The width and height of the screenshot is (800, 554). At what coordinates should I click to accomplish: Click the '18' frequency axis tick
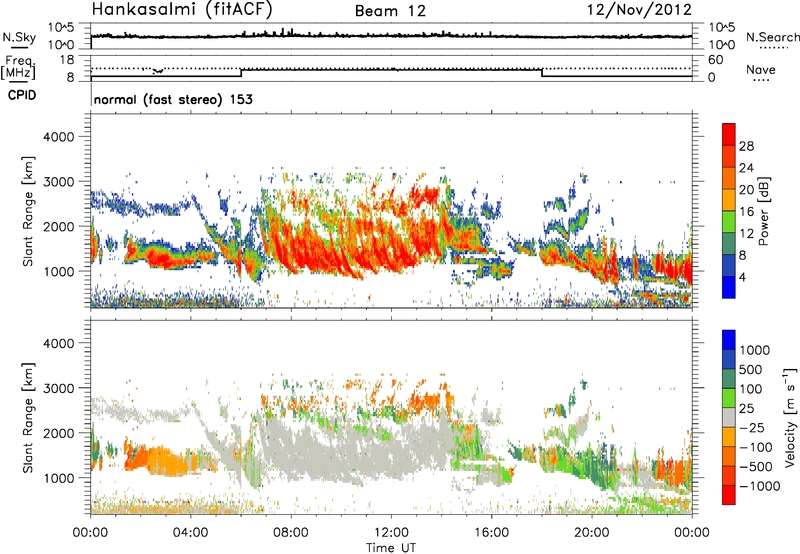pos(67,60)
